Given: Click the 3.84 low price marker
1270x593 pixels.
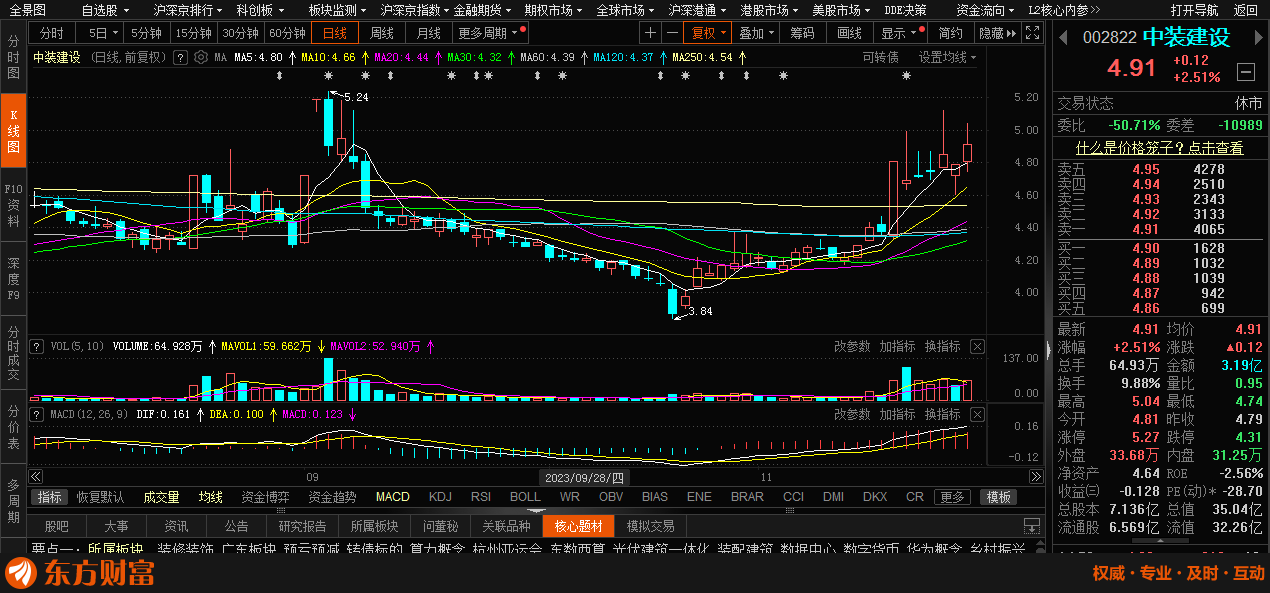Looking at the screenshot, I should tap(700, 312).
